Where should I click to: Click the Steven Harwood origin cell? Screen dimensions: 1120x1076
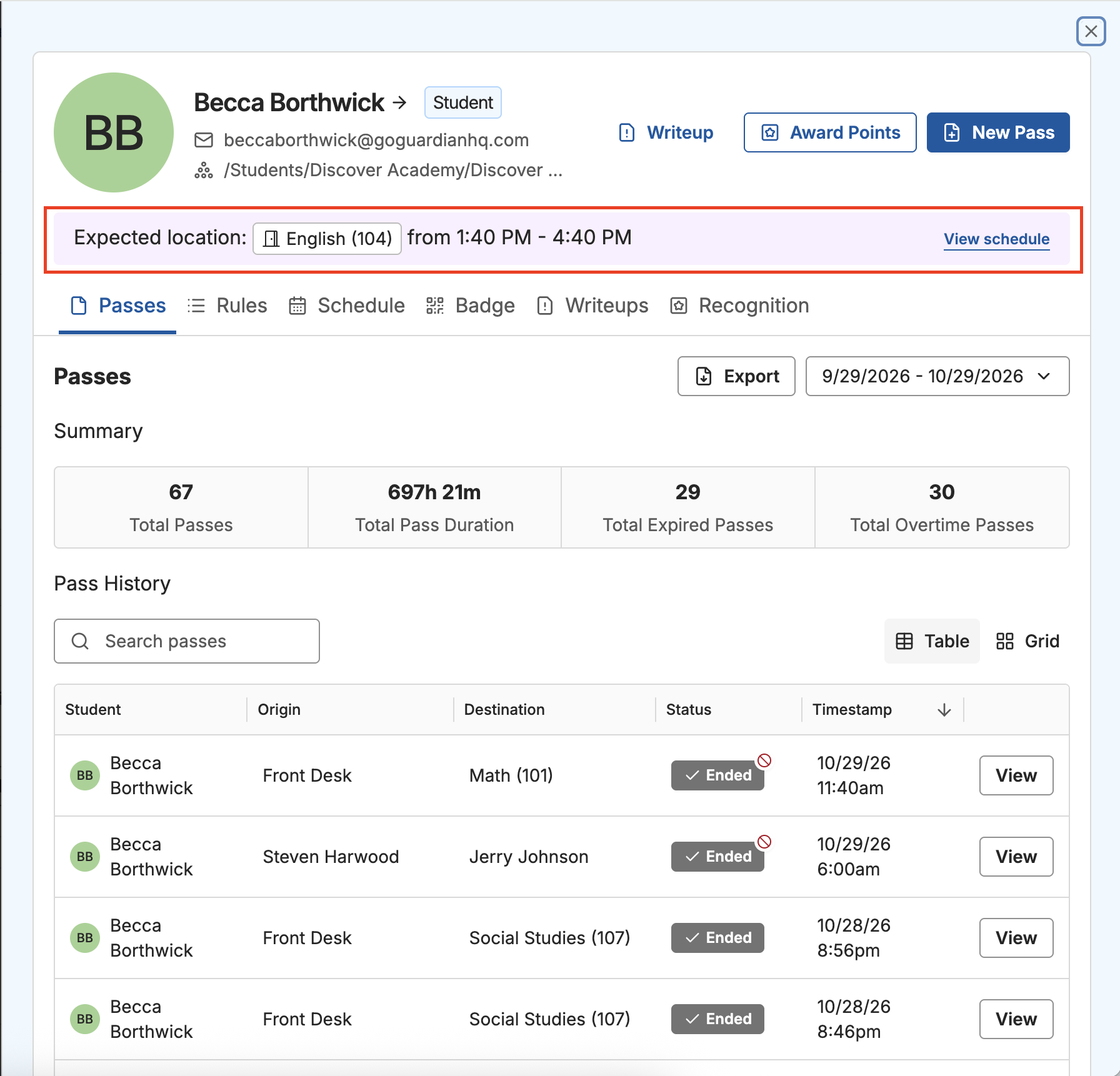point(331,857)
